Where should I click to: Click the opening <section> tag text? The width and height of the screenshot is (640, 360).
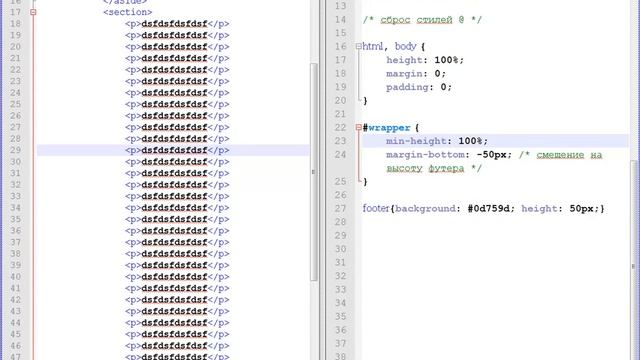pyautogui.click(x=128, y=12)
